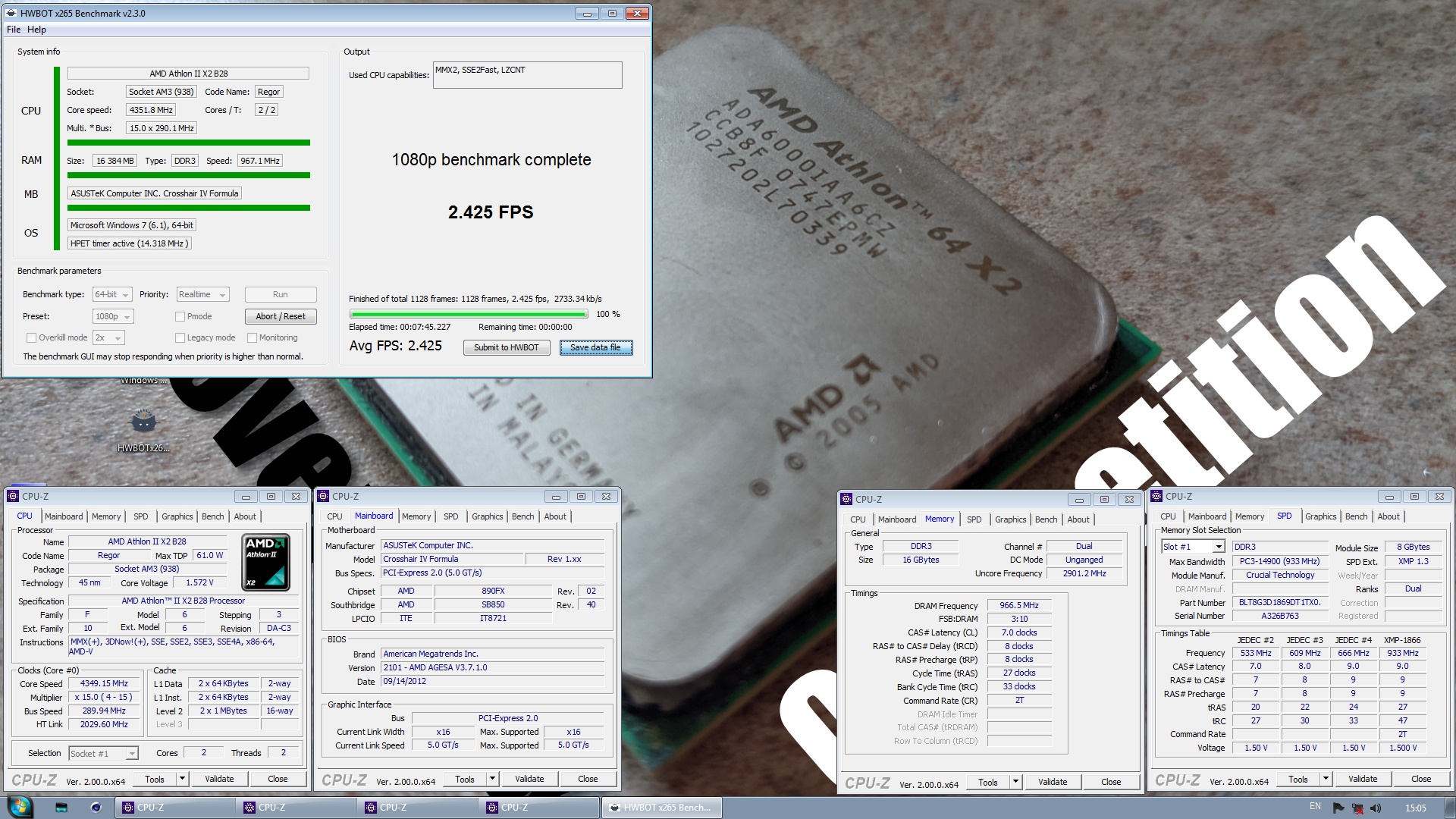This screenshot has height=819, width=1456.
Task: Click BIOS Version 2101 - AMD AGESA value
Action: pos(493,668)
